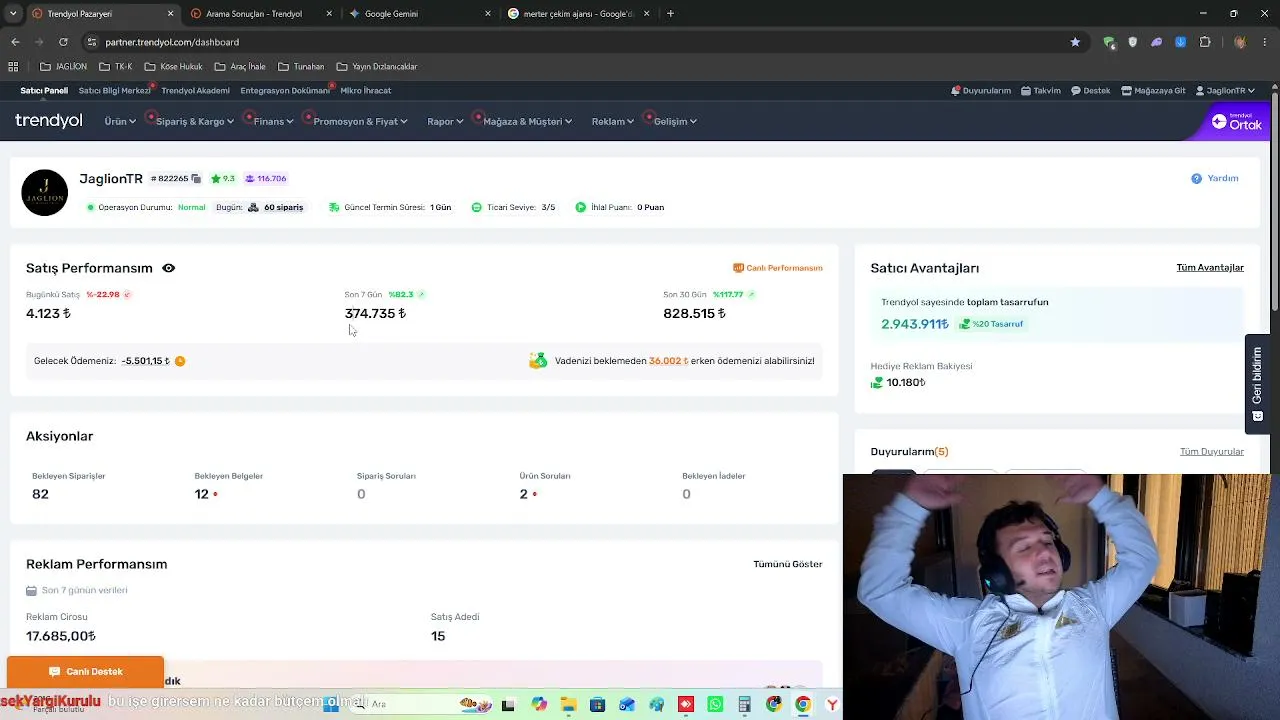Expand the Sipariş & Kargo menu
This screenshot has width=1280, height=720.
[x=195, y=122]
